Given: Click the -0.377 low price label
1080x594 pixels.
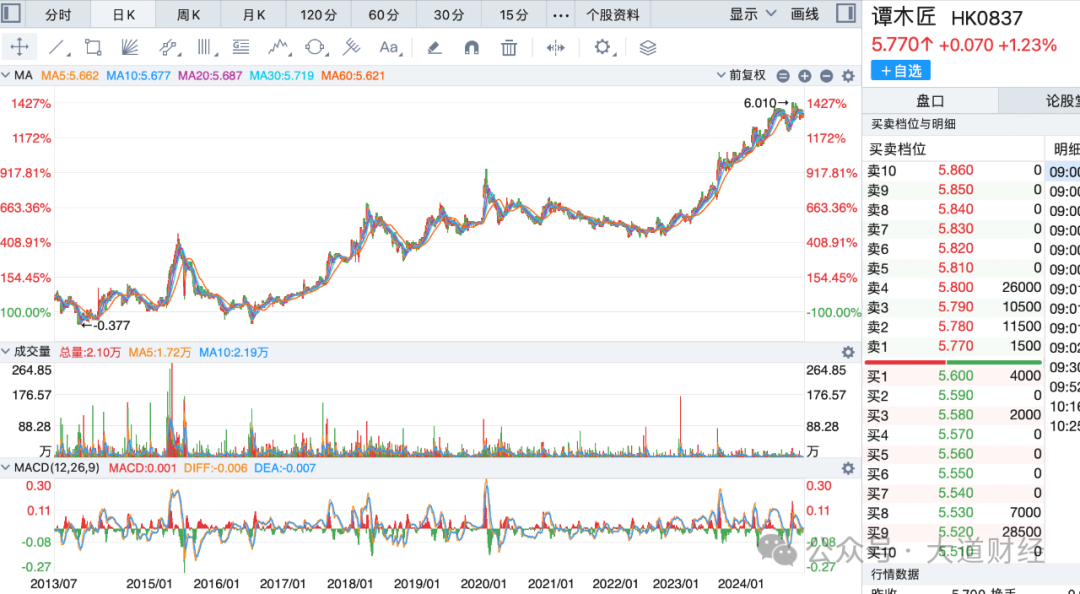Looking at the screenshot, I should point(105,325).
